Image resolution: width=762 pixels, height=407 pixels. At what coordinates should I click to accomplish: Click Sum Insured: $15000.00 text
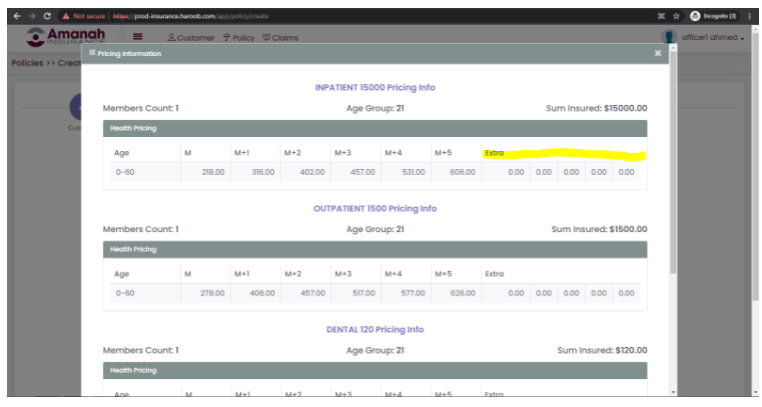(x=596, y=108)
